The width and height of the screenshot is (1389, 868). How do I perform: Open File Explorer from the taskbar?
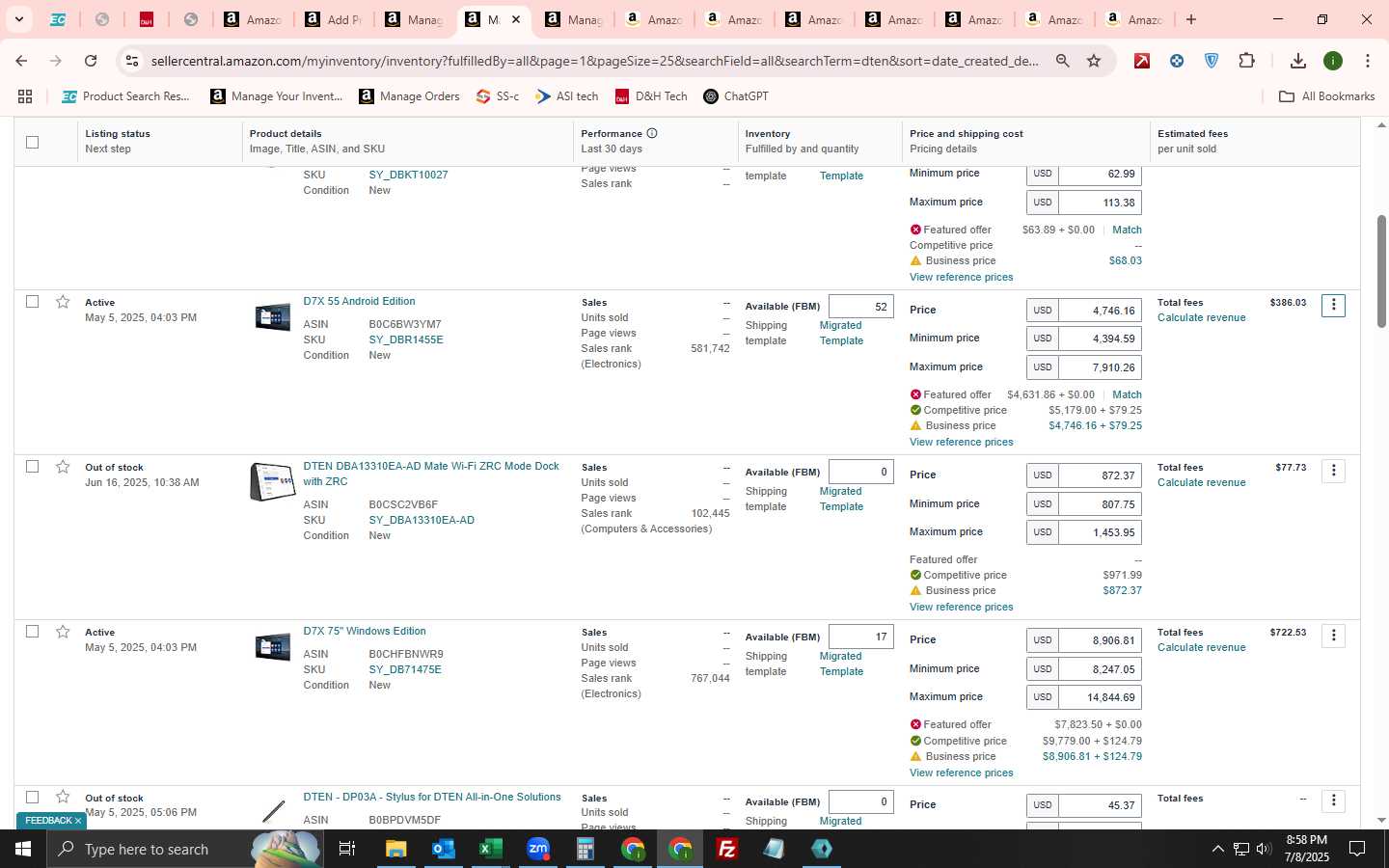(395, 849)
